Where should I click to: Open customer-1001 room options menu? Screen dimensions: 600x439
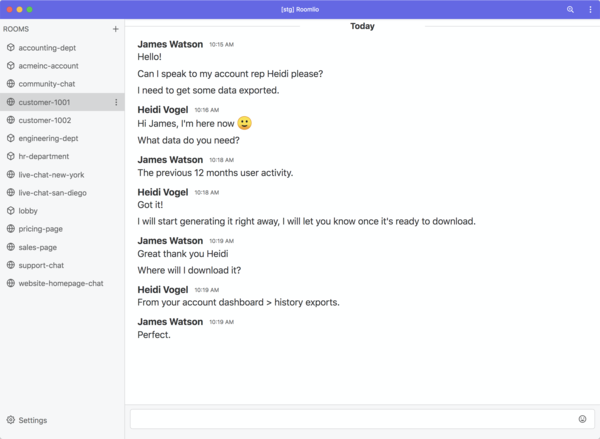(x=116, y=102)
